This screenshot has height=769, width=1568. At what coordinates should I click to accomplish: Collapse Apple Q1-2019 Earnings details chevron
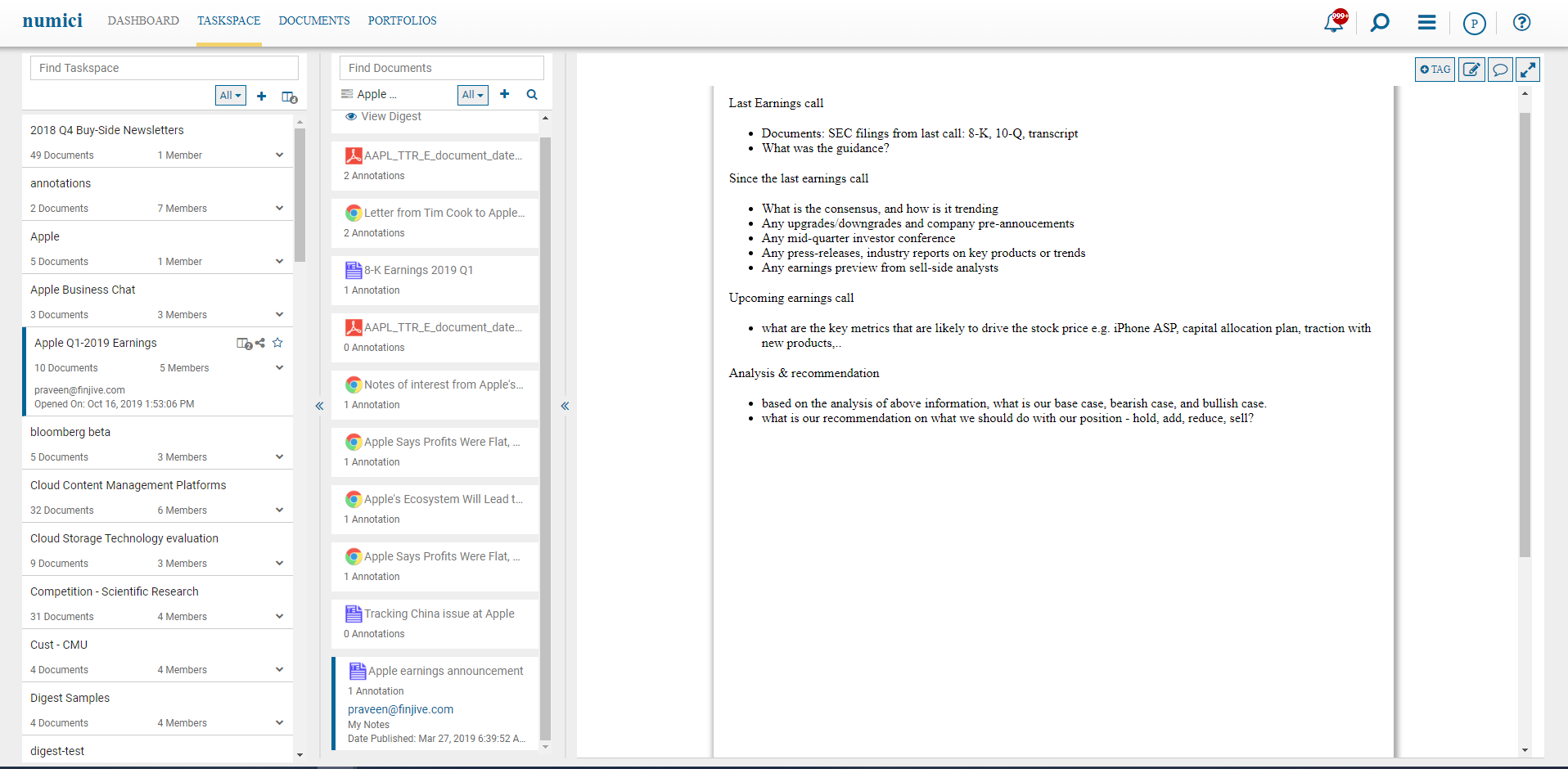[279, 367]
